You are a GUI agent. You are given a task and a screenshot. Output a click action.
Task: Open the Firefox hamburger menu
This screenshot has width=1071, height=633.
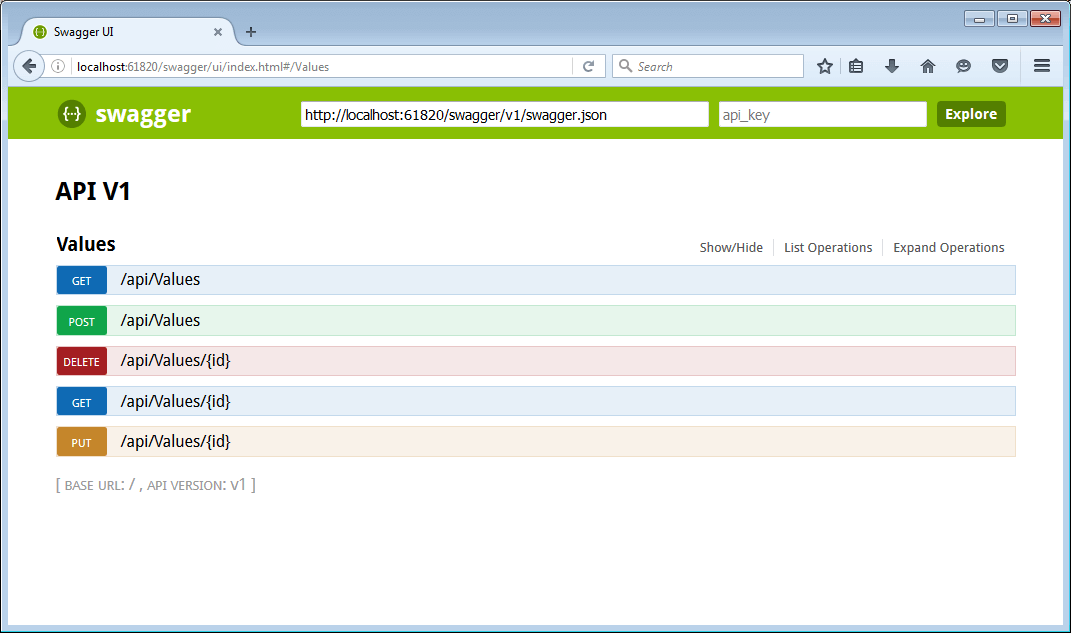(x=1041, y=66)
